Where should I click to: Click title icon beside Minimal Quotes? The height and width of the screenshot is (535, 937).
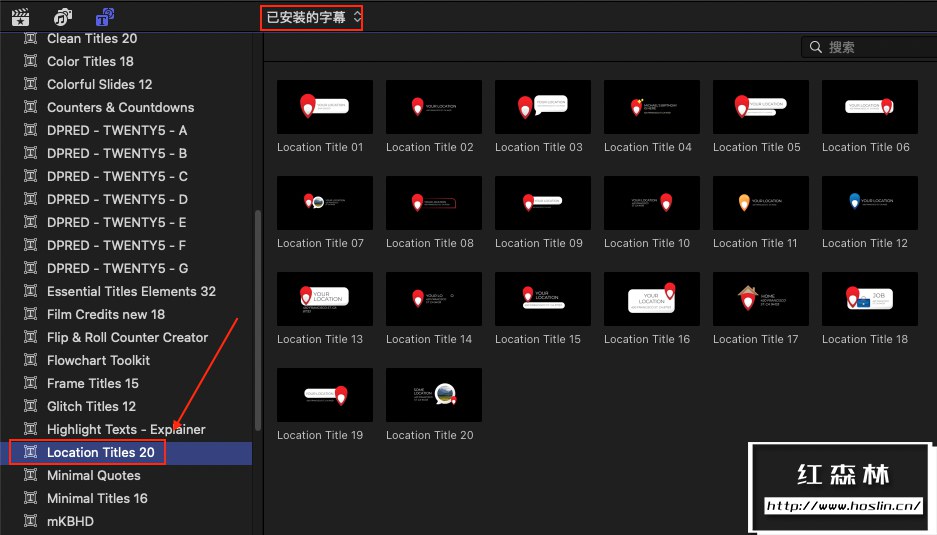pyautogui.click(x=30, y=475)
